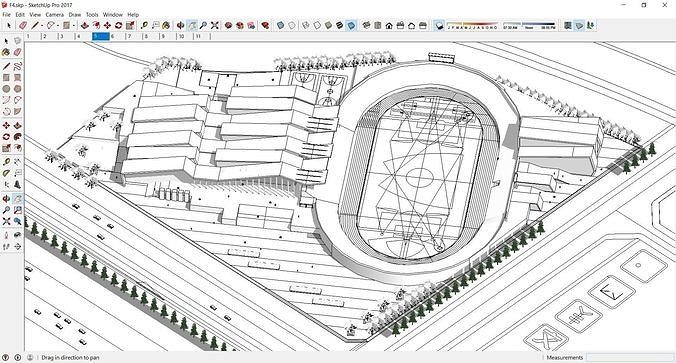Adjust the shadow date month slider
The height and width of the screenshot is (363, 676).
pos(472,25)
